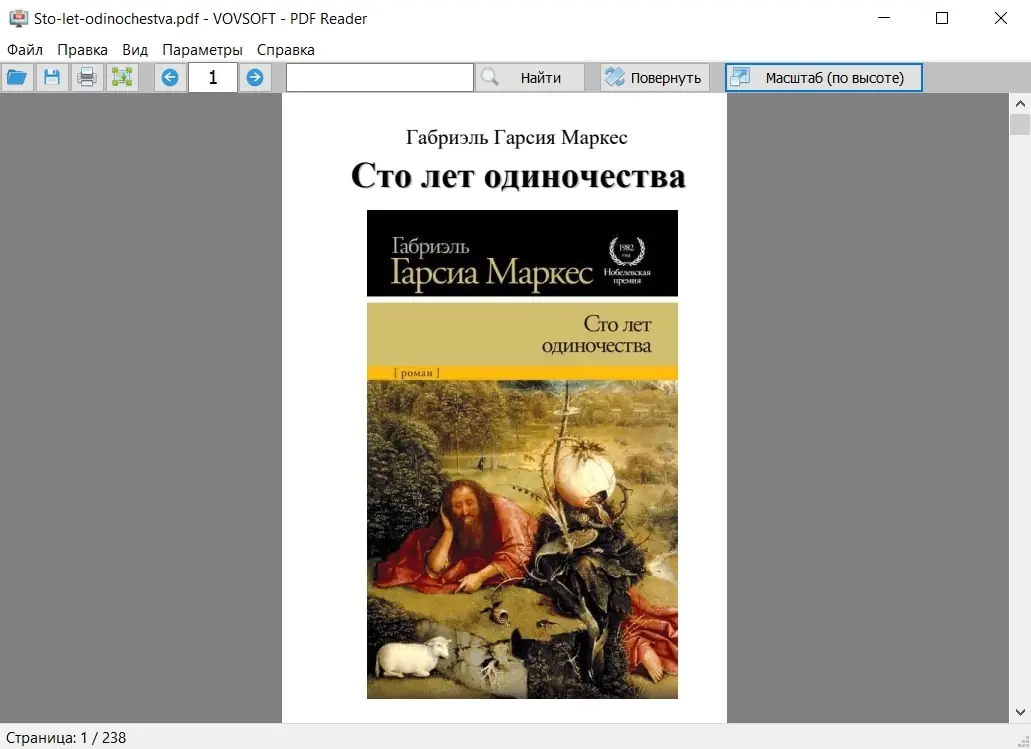The height and width of the screenshot is (749, 1031).
Task: Minimize the PDF Reader window
Action: point(884,18)
